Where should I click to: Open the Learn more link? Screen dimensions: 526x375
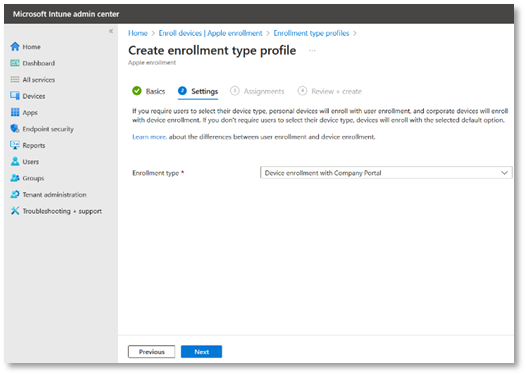[149, 137]
